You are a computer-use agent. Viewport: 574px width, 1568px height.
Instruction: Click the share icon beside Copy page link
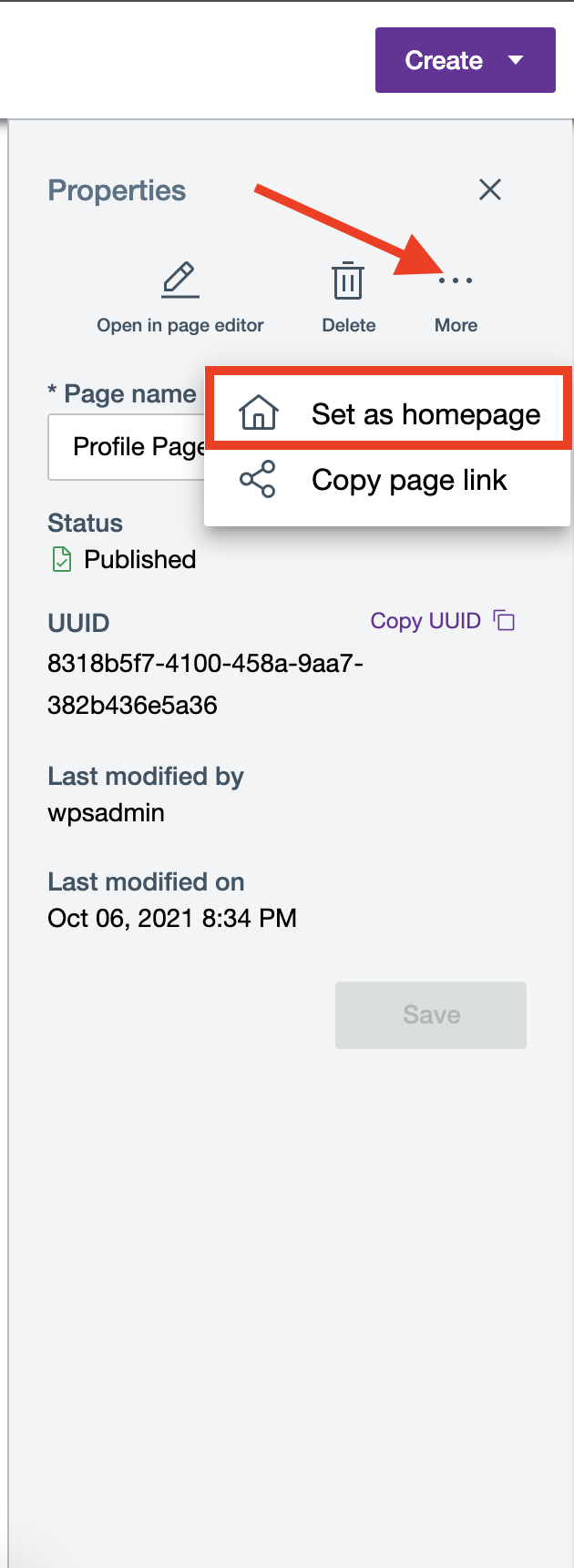(x=258, y=479)
